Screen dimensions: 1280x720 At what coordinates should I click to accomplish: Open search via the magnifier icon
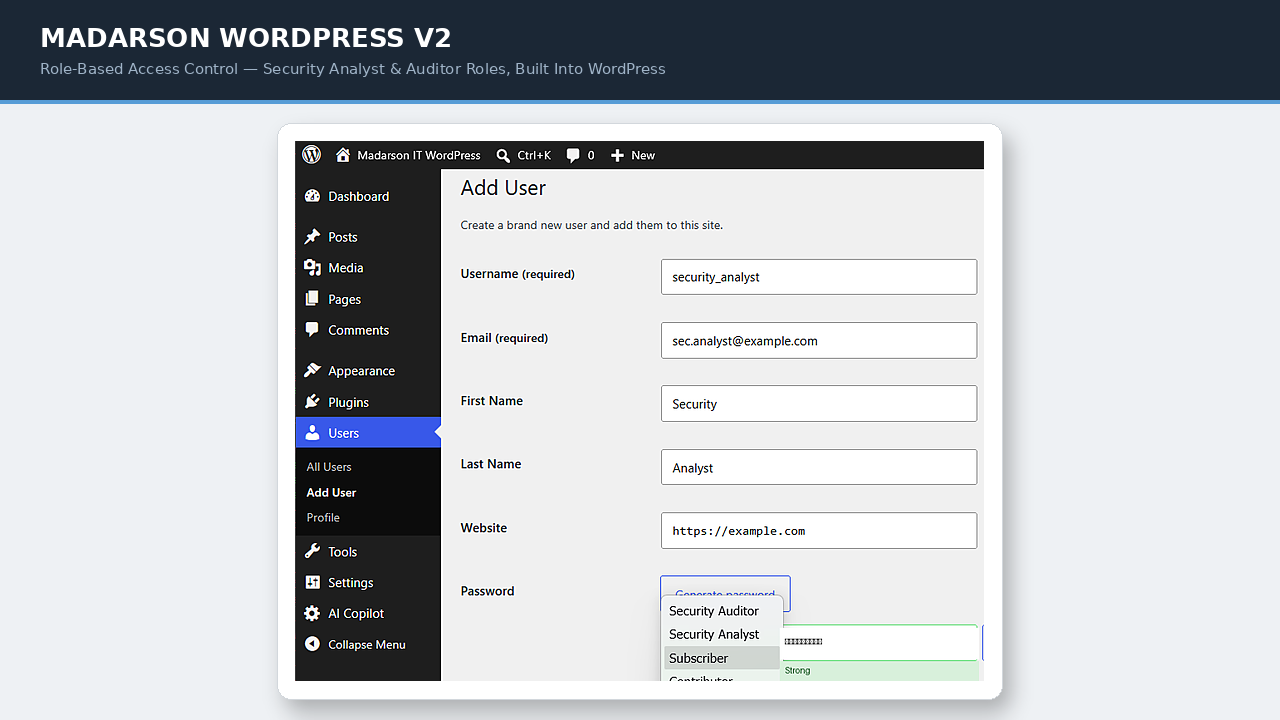(503, 155)
